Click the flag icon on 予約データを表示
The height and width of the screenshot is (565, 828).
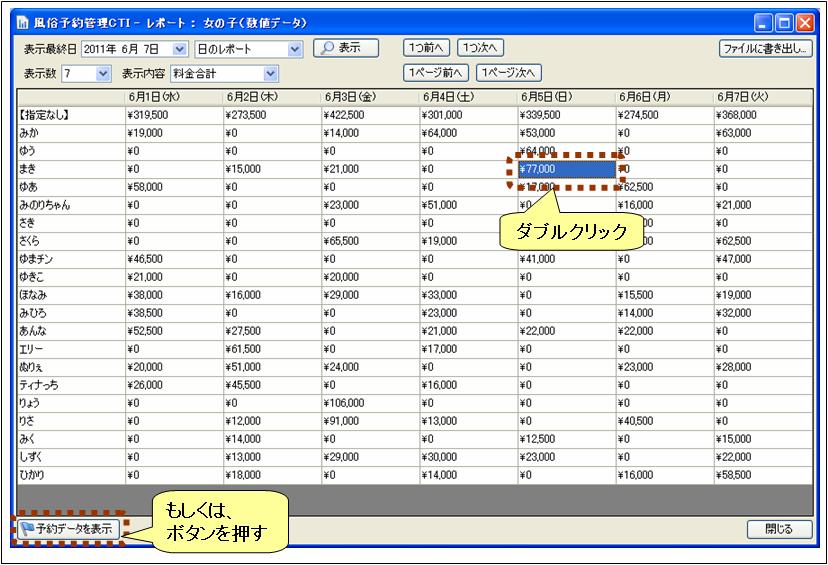(x=27, y=529)
